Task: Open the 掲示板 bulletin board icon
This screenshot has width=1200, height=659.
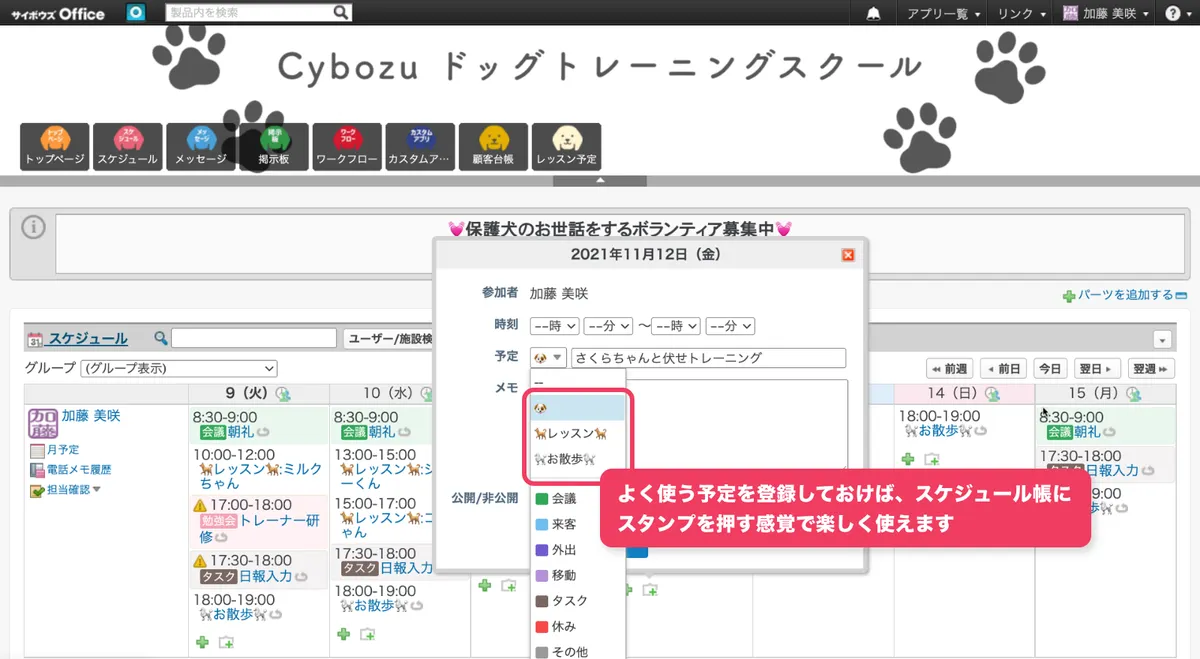Action: click(x=274, y=146)
